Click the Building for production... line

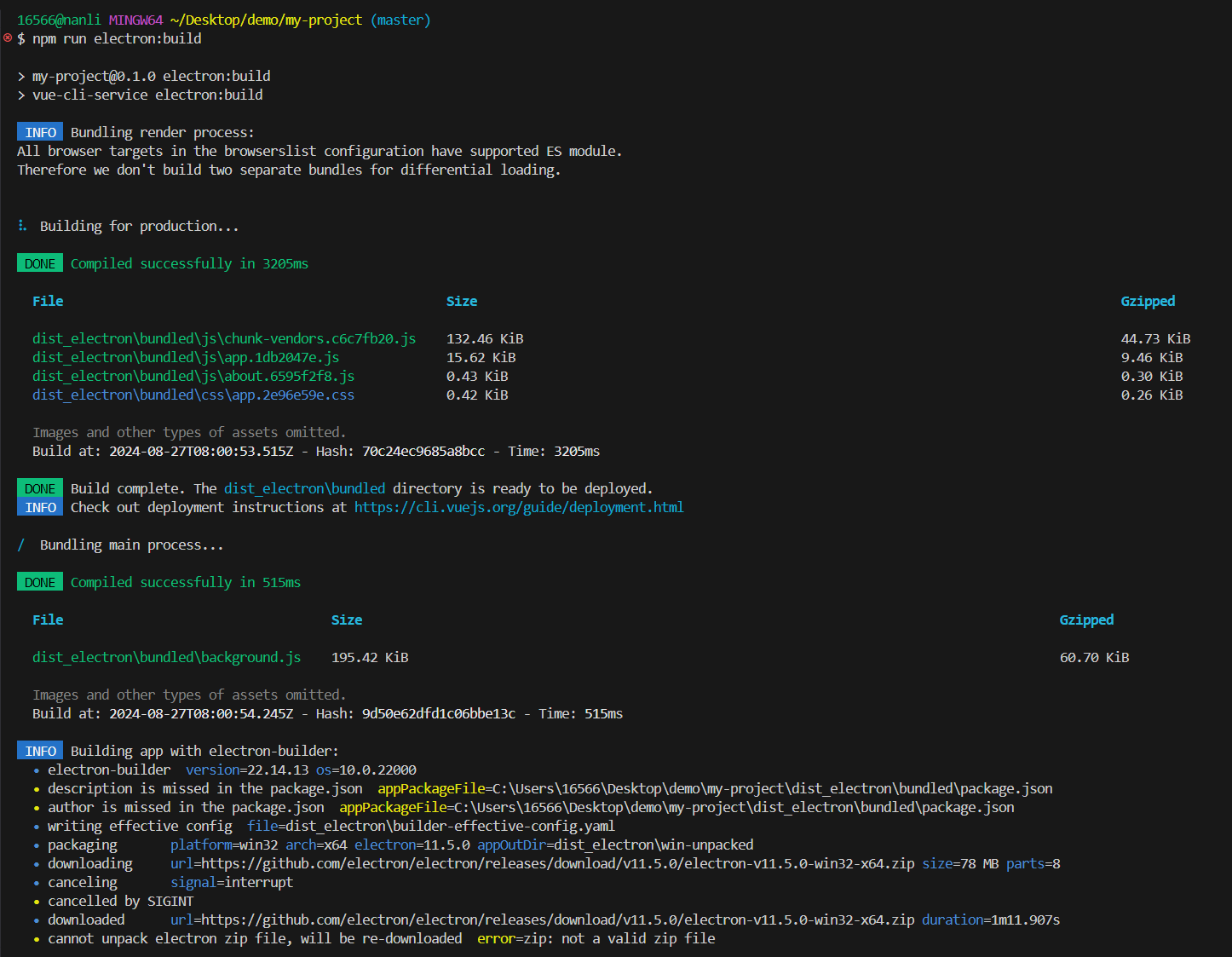(x=139, y=226)
